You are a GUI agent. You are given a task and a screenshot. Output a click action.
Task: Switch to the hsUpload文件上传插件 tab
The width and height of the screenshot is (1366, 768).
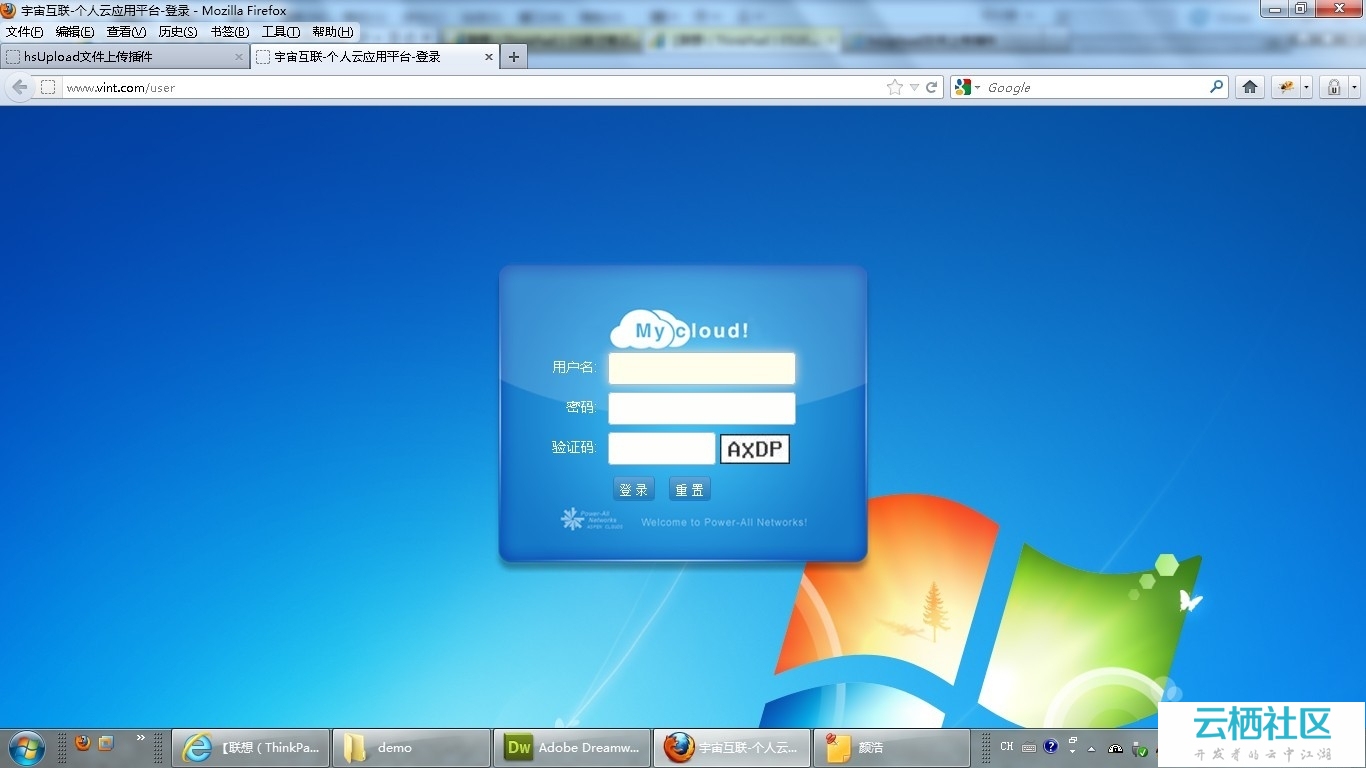coord(125,57)
